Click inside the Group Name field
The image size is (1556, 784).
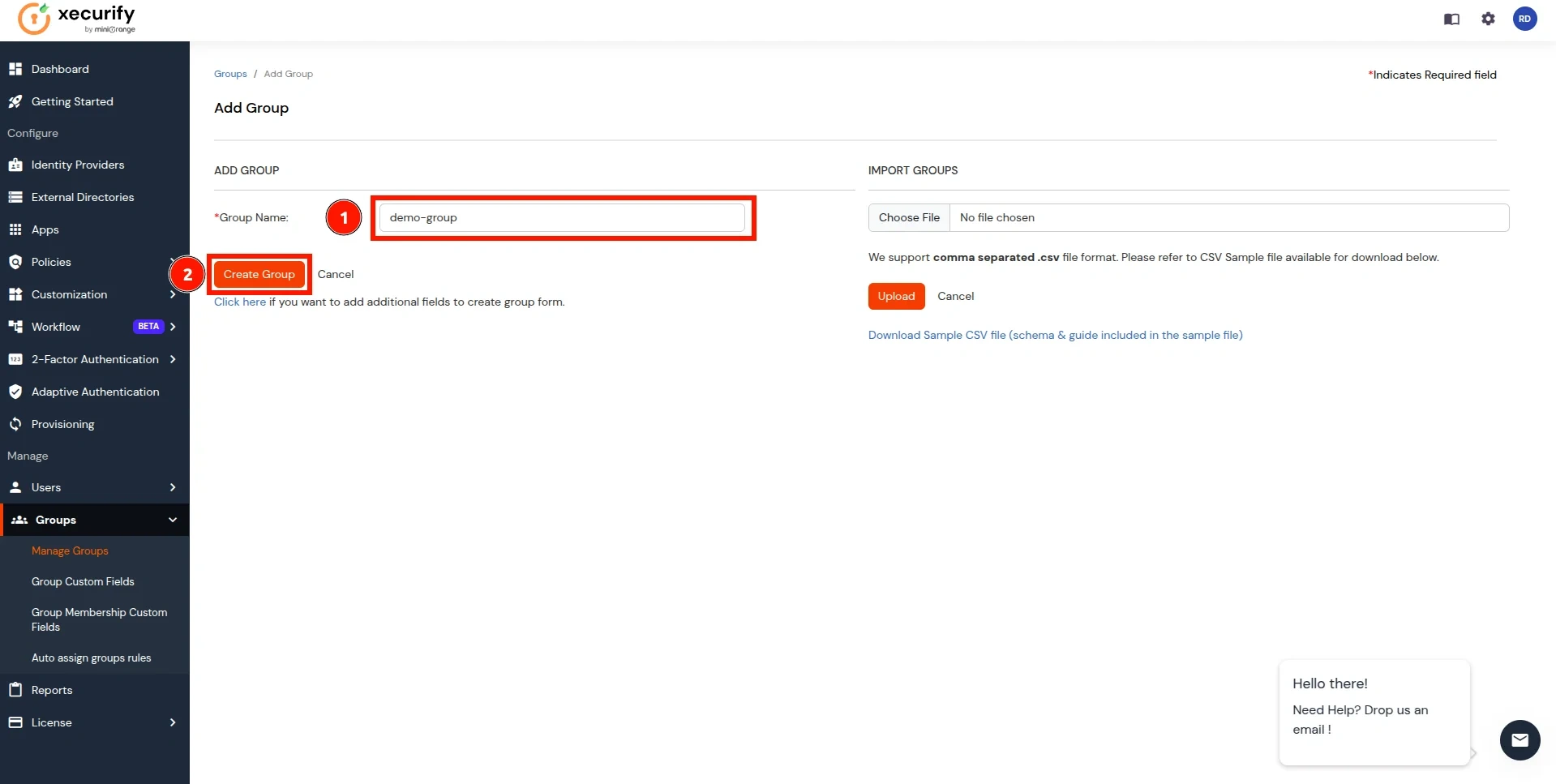click(562, 217)
